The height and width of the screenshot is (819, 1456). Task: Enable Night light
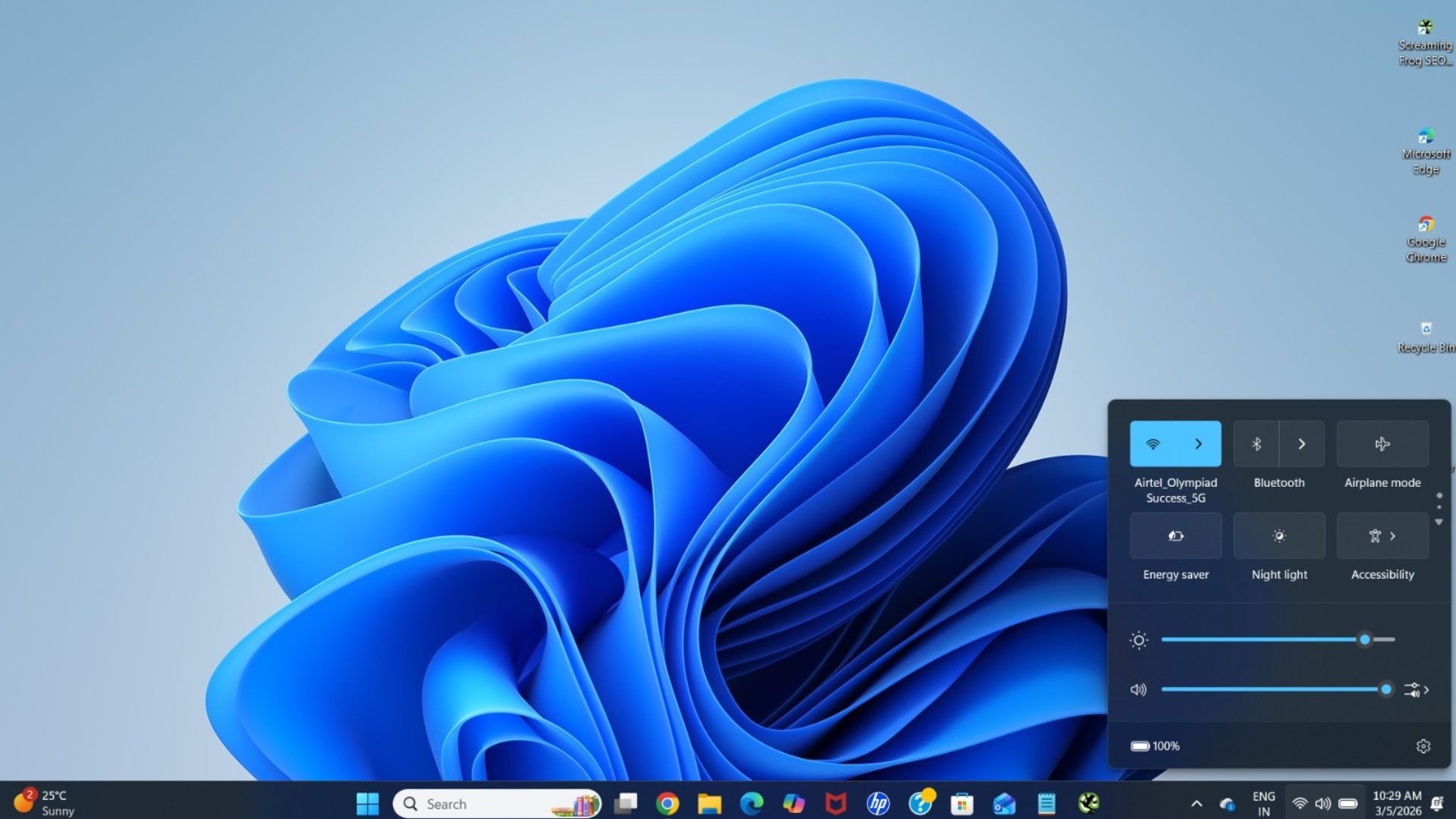tap(1279, 536)
